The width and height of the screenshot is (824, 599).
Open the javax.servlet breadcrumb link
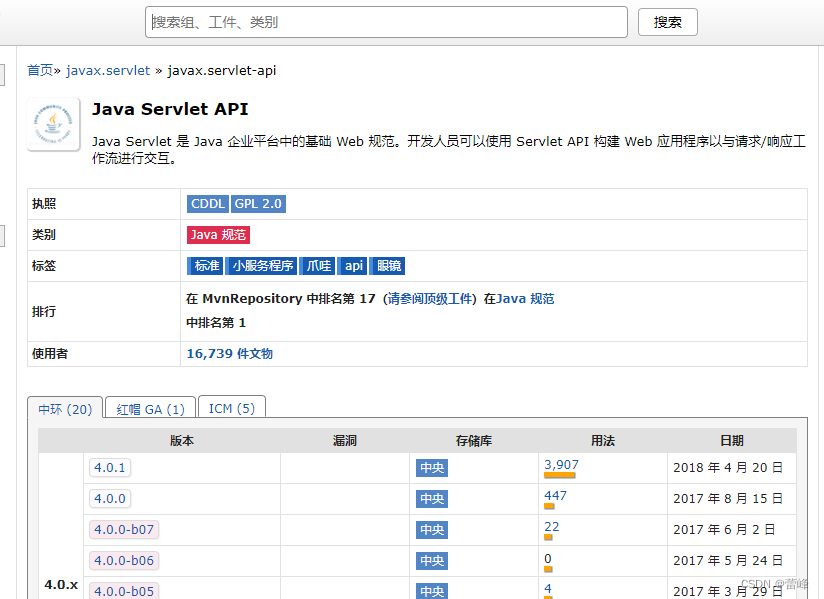coord(108,70)
